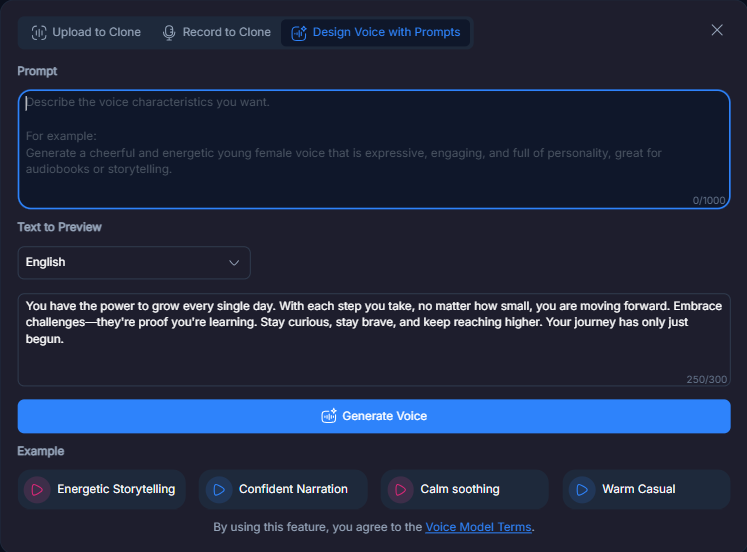Open the English language dropdown
The width and height of the screenshot is (747, 552).
(134, 262)
